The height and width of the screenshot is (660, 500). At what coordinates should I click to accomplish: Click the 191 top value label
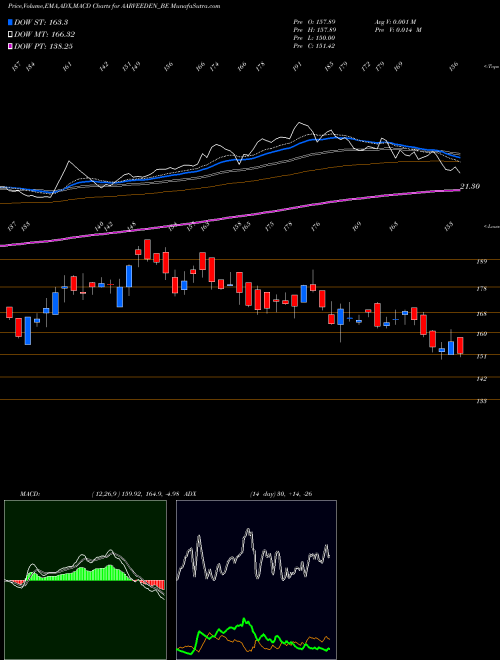[298, 67]
